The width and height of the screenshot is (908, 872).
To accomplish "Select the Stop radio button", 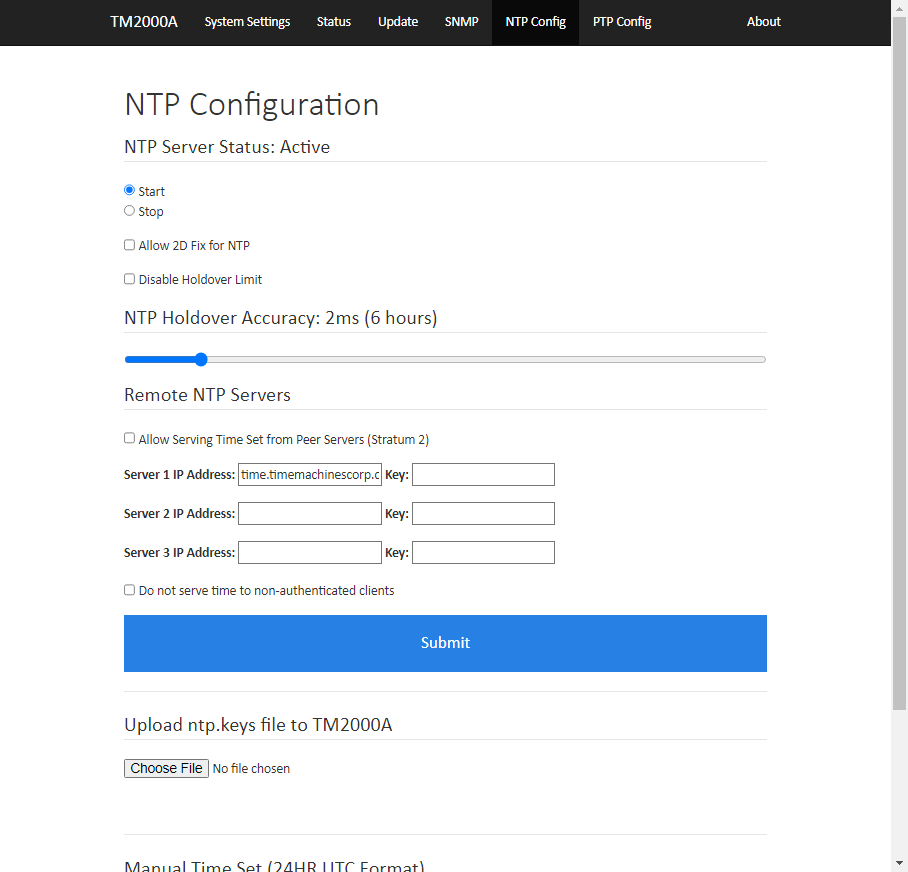I will 129,211.
